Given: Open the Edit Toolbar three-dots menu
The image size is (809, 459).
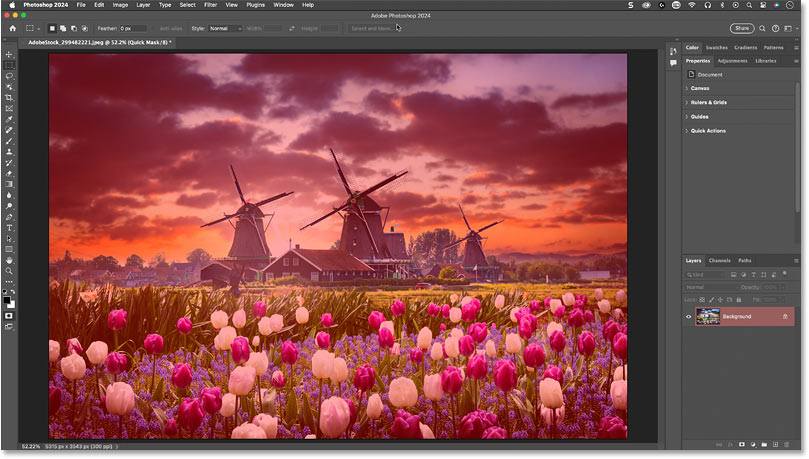Looking at the screenshot, I should click(x=9, y=282).
